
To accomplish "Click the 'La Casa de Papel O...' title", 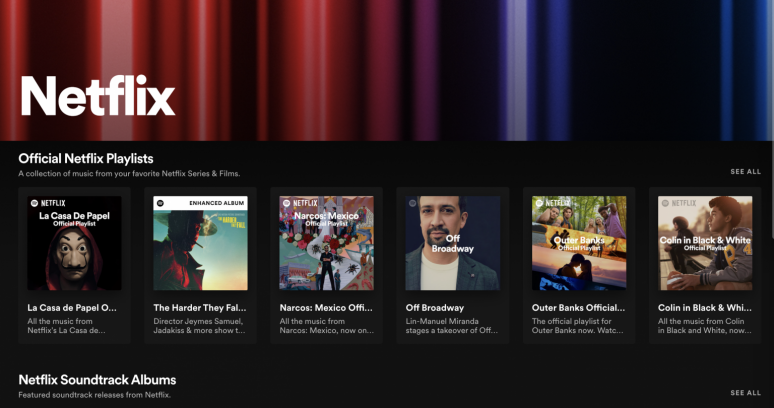I will pos(72,308).
